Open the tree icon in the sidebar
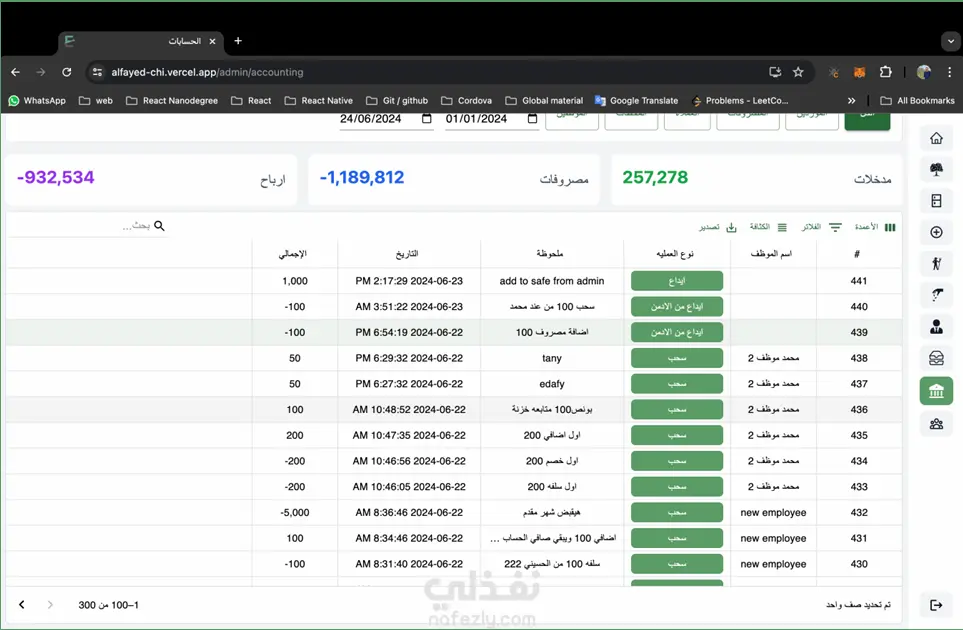Viewport: 963px width, 630px height. (936, 170)
